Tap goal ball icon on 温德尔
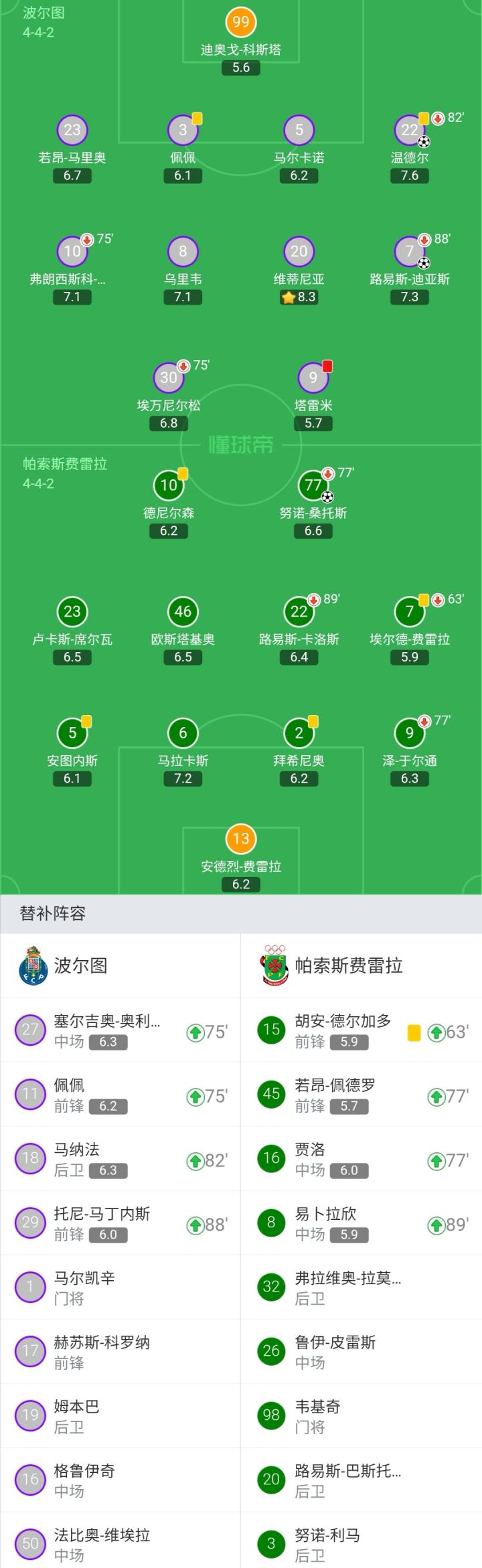Viewport: 482px width, 1568px height. click(424, 142)
